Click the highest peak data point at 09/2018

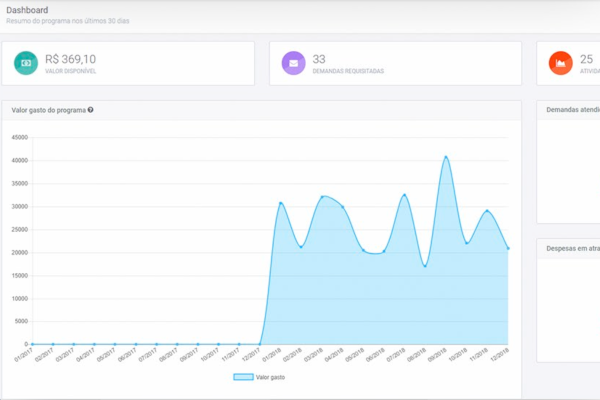point(446,157)
